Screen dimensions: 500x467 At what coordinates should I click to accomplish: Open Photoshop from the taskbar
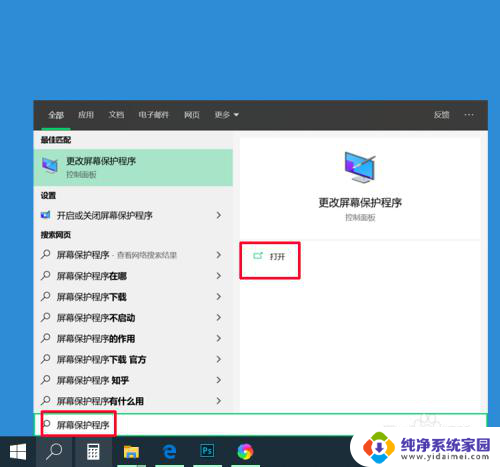207,451
